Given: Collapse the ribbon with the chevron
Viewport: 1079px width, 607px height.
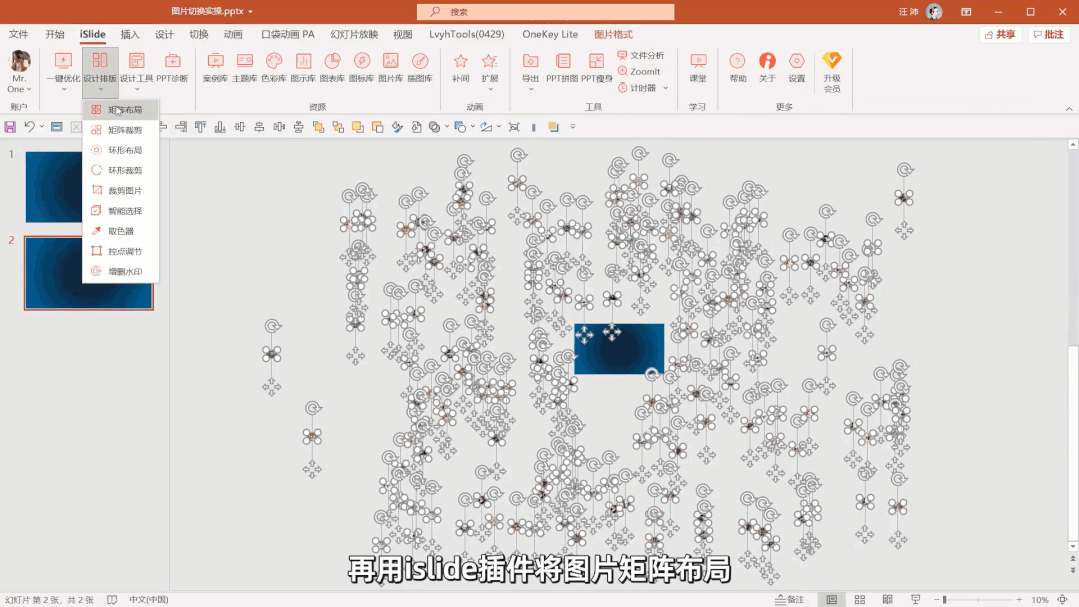Looking at the screenshot, I should [1069, 109].
